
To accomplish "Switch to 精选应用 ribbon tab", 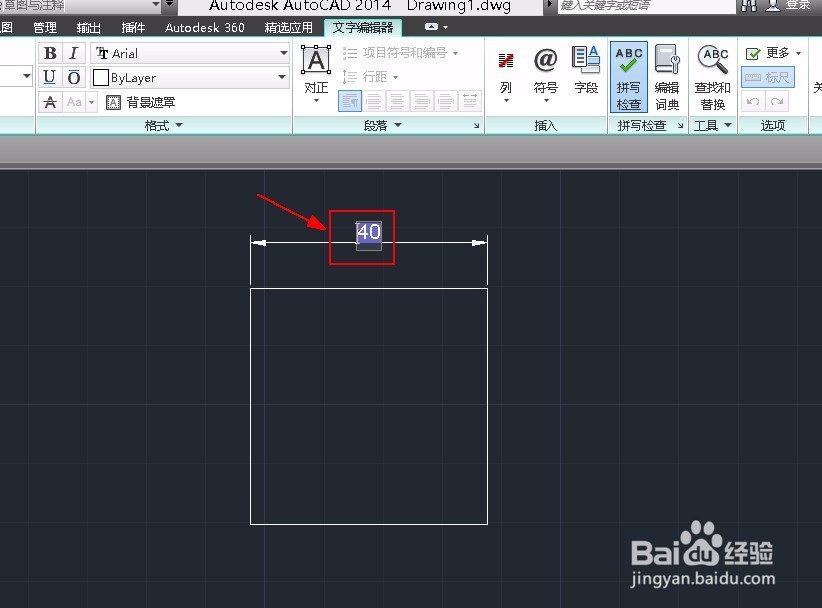I will [288, 27].
